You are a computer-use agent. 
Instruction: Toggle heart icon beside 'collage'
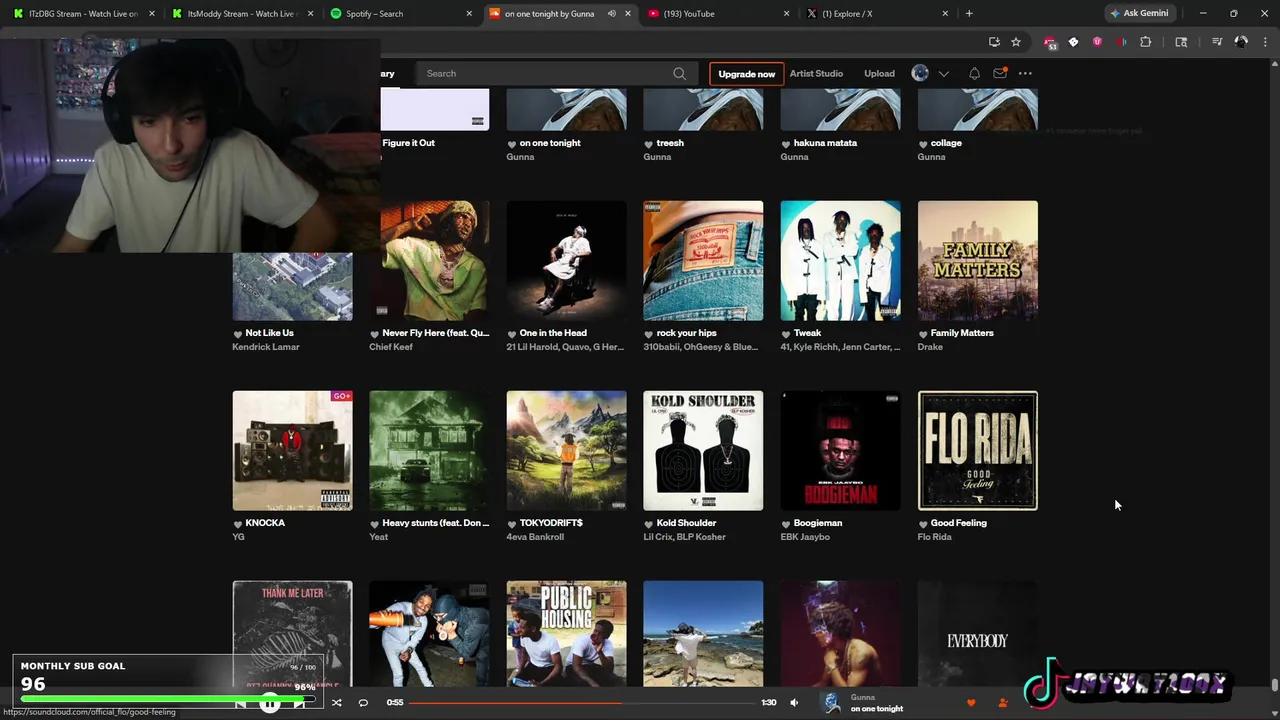coord(923,144)
